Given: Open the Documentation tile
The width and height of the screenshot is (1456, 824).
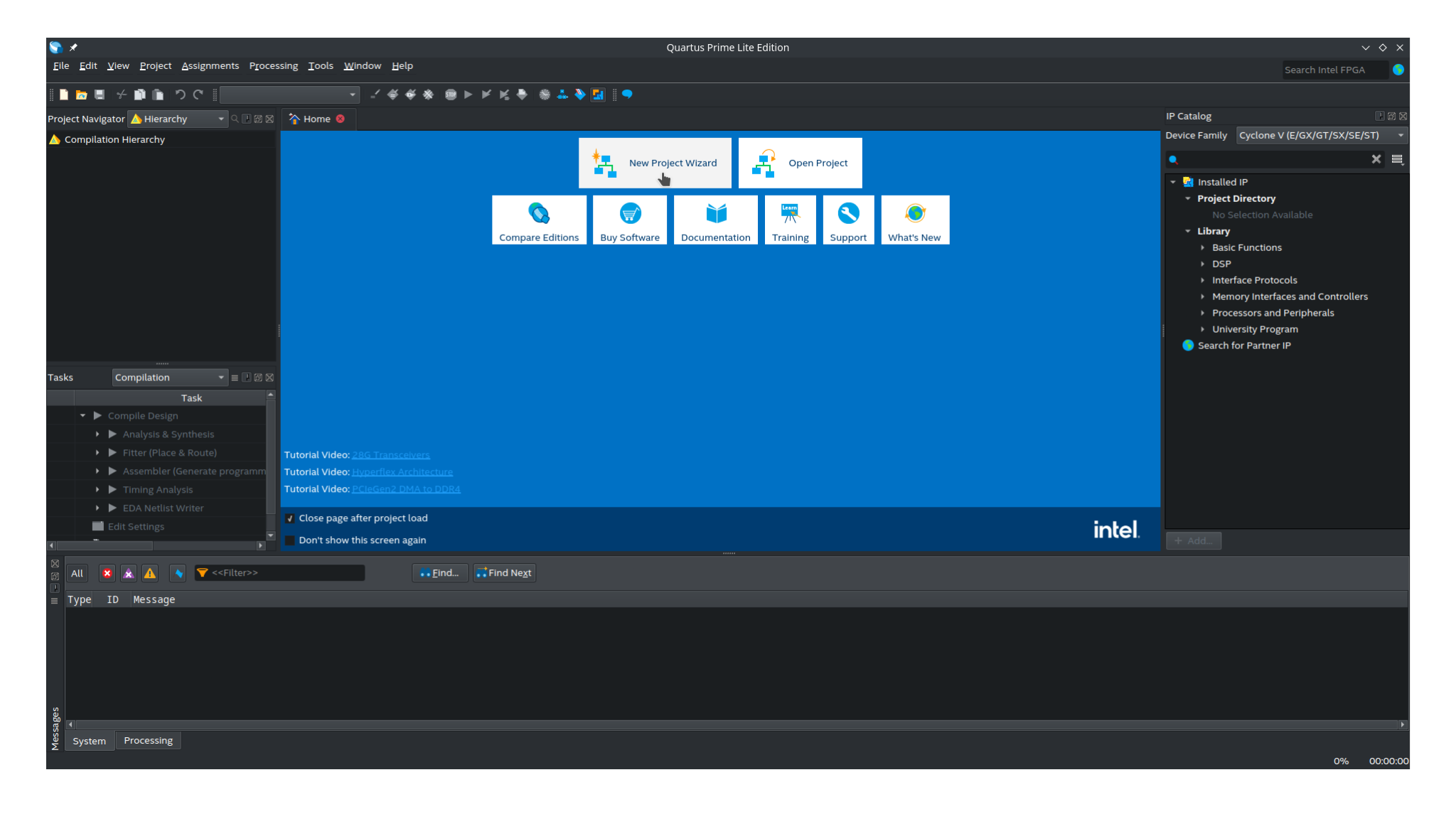Looking at the screenshot, I should click(x=716, y=220).
